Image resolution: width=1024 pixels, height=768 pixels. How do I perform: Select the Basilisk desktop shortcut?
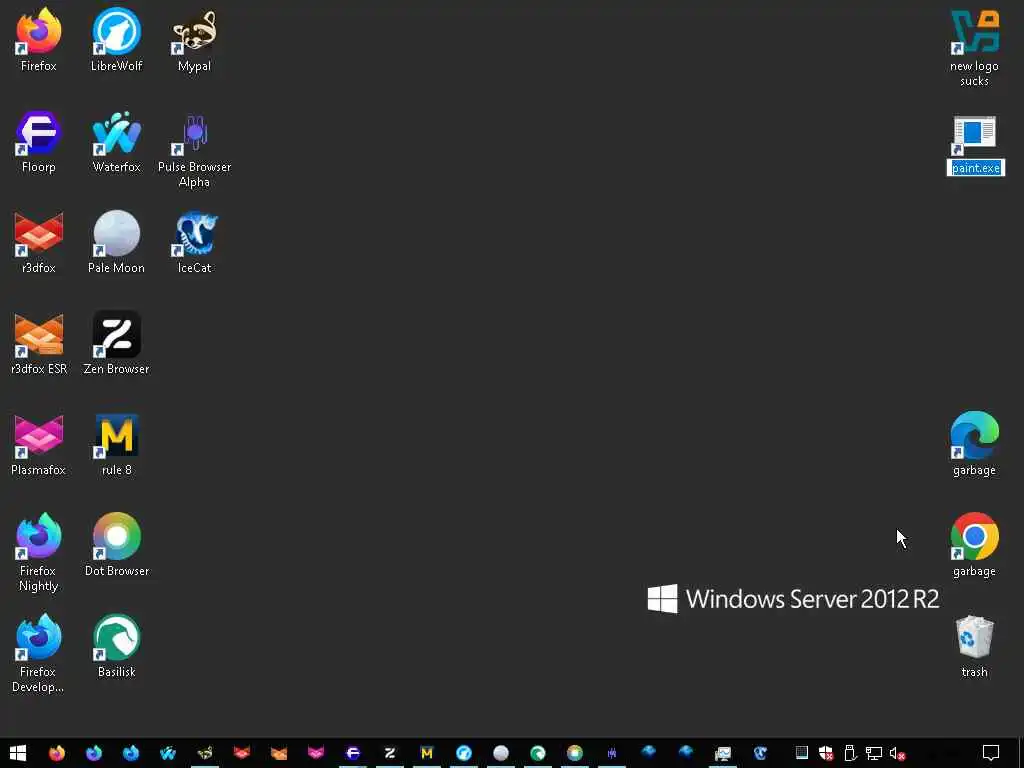click(116, 646)
